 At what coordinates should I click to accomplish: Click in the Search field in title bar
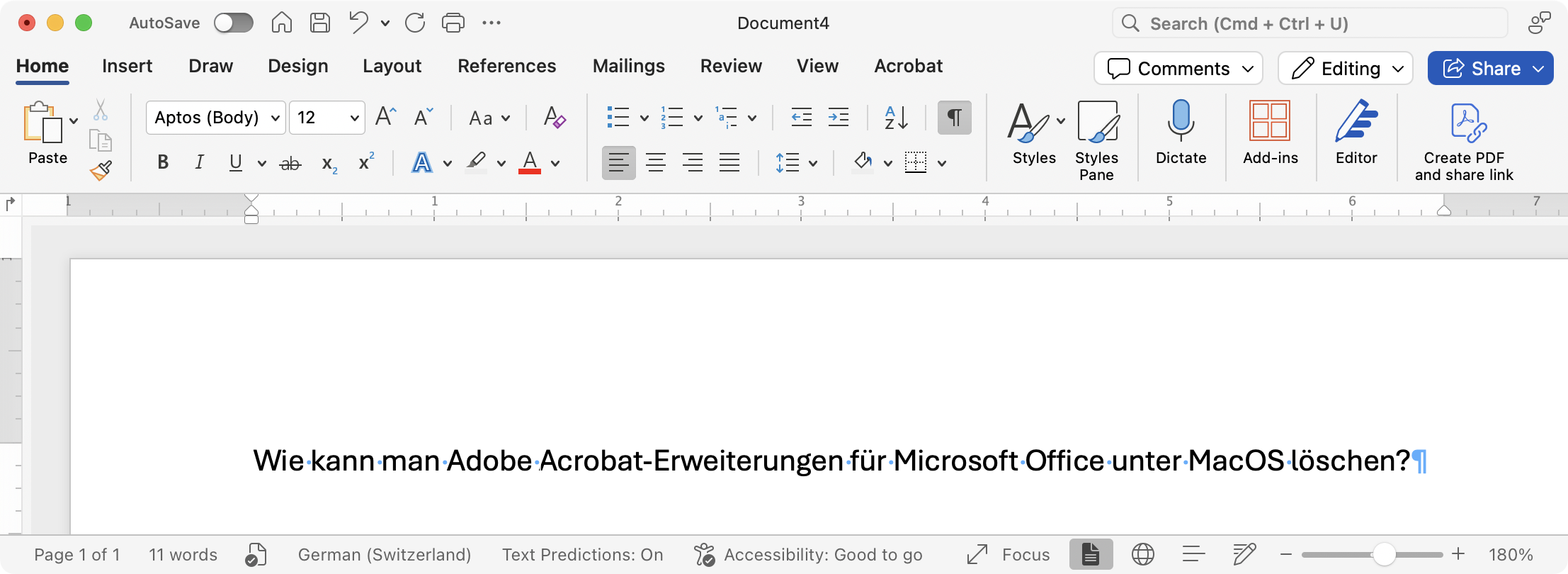[x=1310, y=23]
